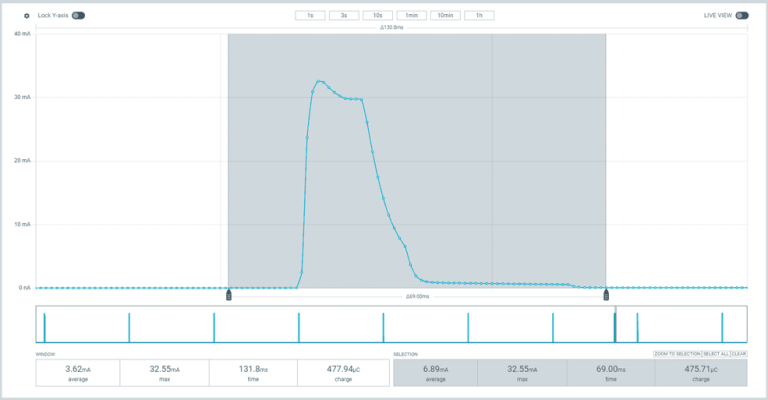Switch to 10min time window
768x400 pixels.
click(446, 16)
